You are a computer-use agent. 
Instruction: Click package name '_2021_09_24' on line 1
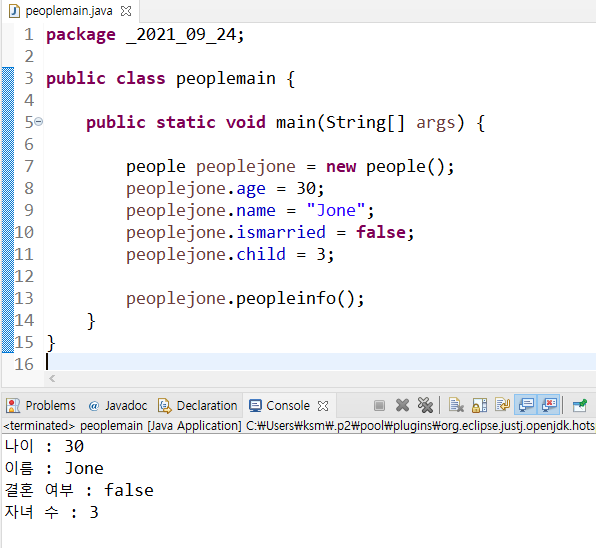tap(181, 35)
